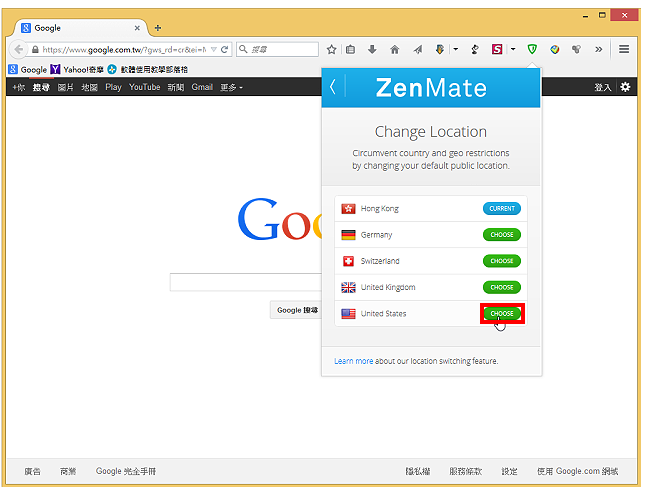651x487 pixels.
Task: Choose Germany location
Action: coord(502,235)
